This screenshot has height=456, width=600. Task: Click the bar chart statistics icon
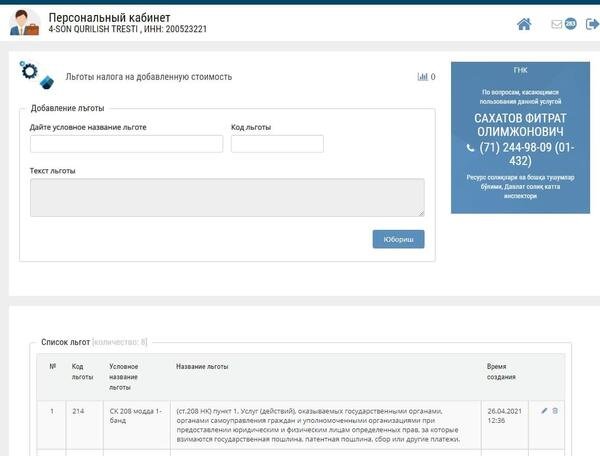422,76
